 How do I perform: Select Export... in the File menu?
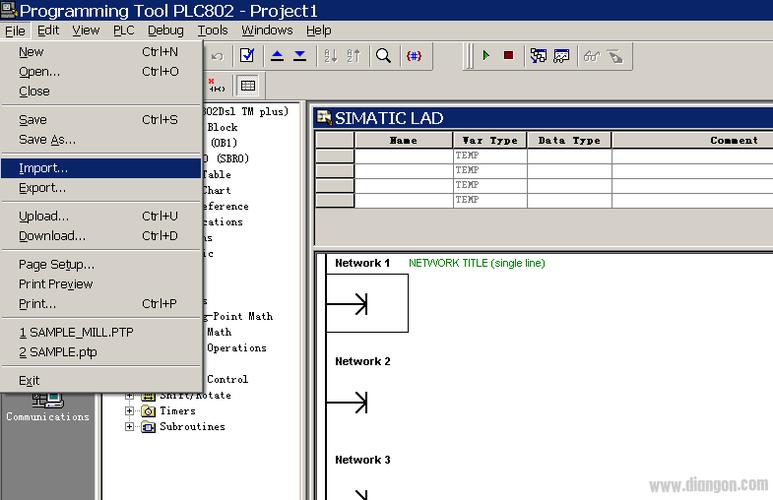101,188
